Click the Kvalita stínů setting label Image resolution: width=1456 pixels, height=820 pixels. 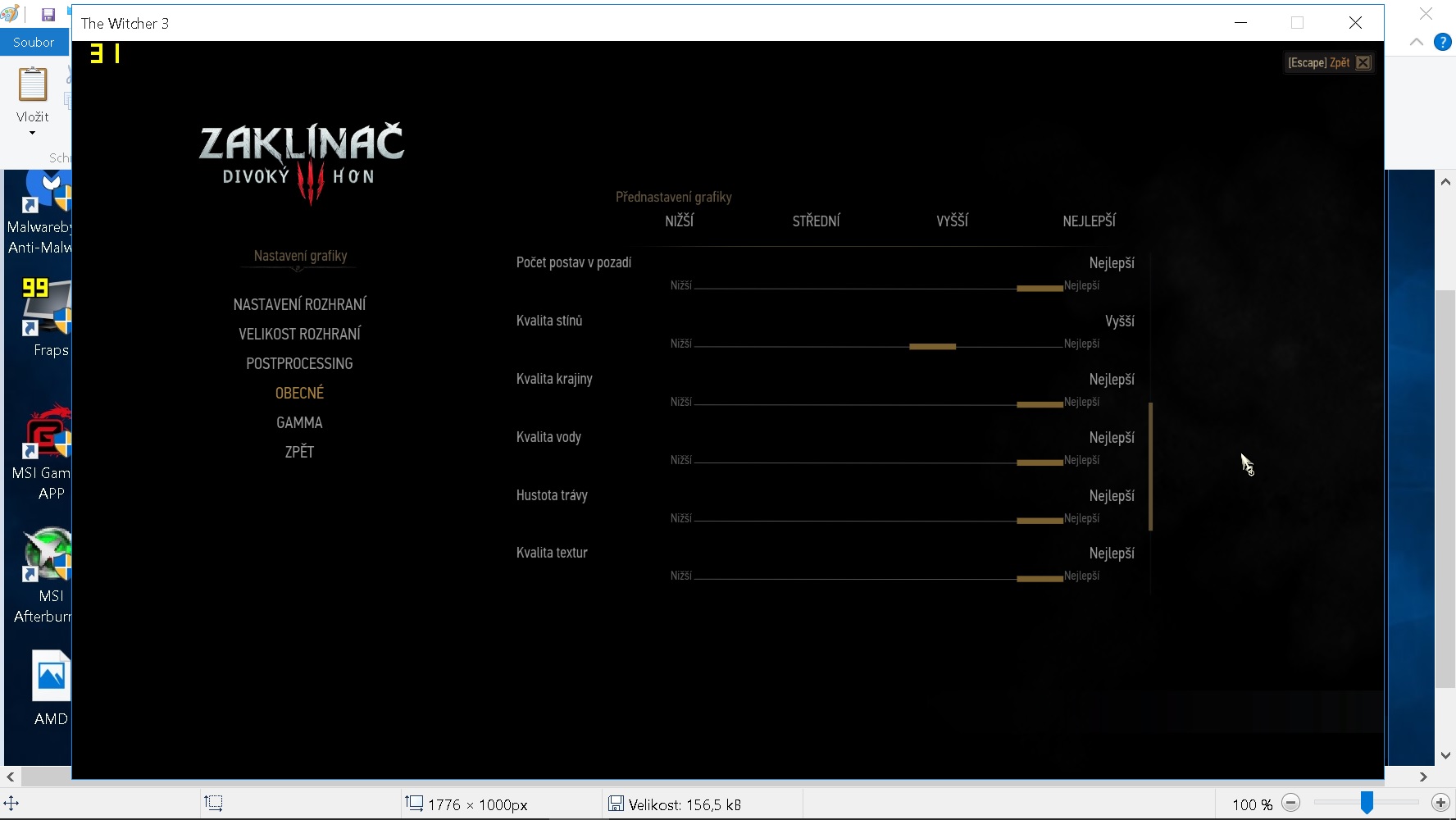pyautogui.click(x=549, y=321)
